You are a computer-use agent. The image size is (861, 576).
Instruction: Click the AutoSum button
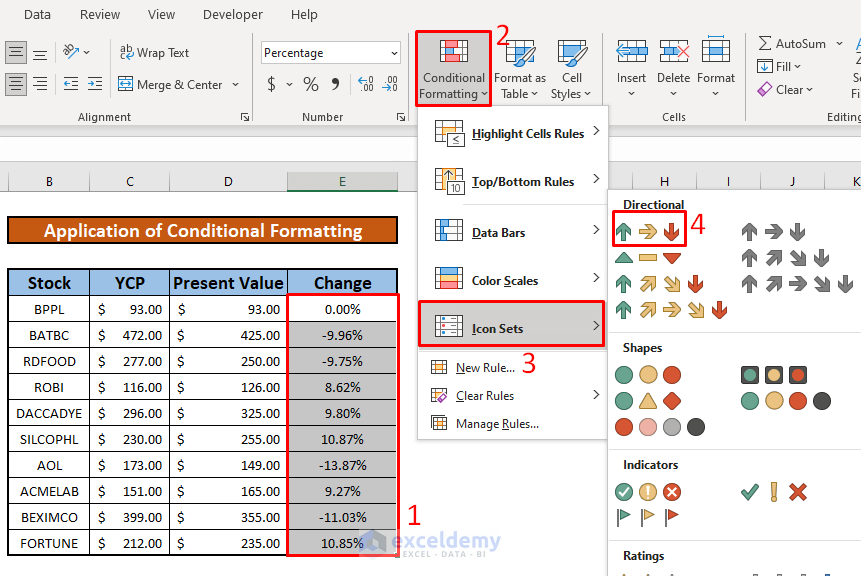point(792,43)
